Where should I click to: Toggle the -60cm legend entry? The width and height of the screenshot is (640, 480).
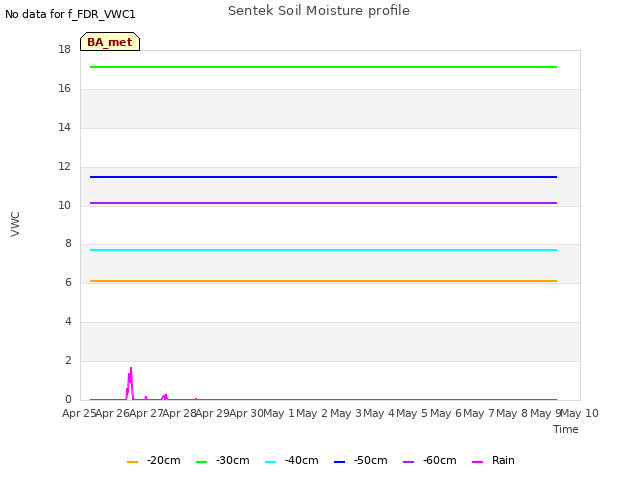coord(429,460)
